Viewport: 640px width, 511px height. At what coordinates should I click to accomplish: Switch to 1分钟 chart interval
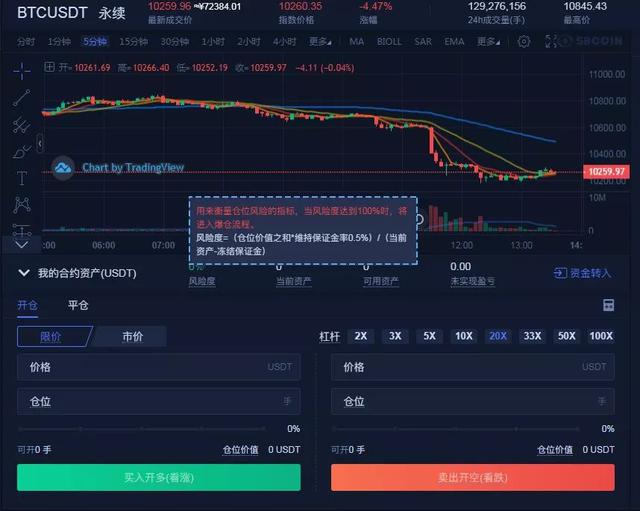[x=59, y=42]
